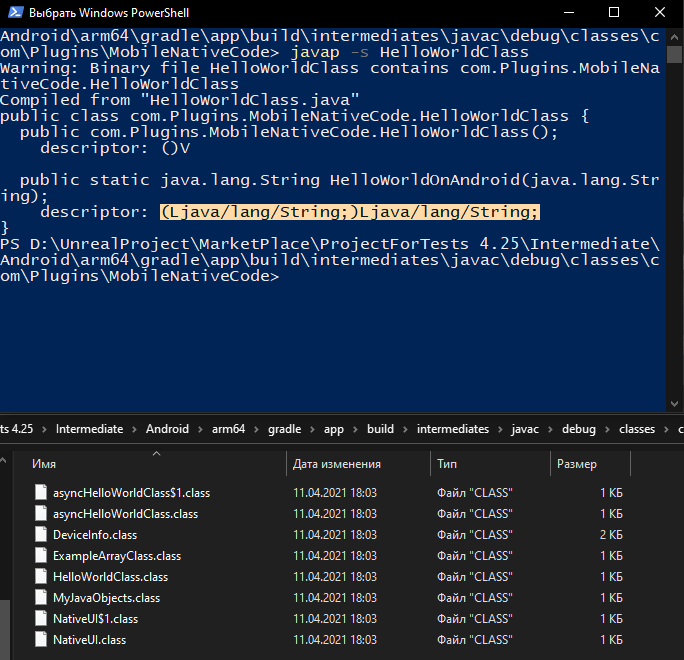This screenshot has height=660, width=684.
Task: Click the 'Android' breadcrumb segment
Action: (167, 429)
